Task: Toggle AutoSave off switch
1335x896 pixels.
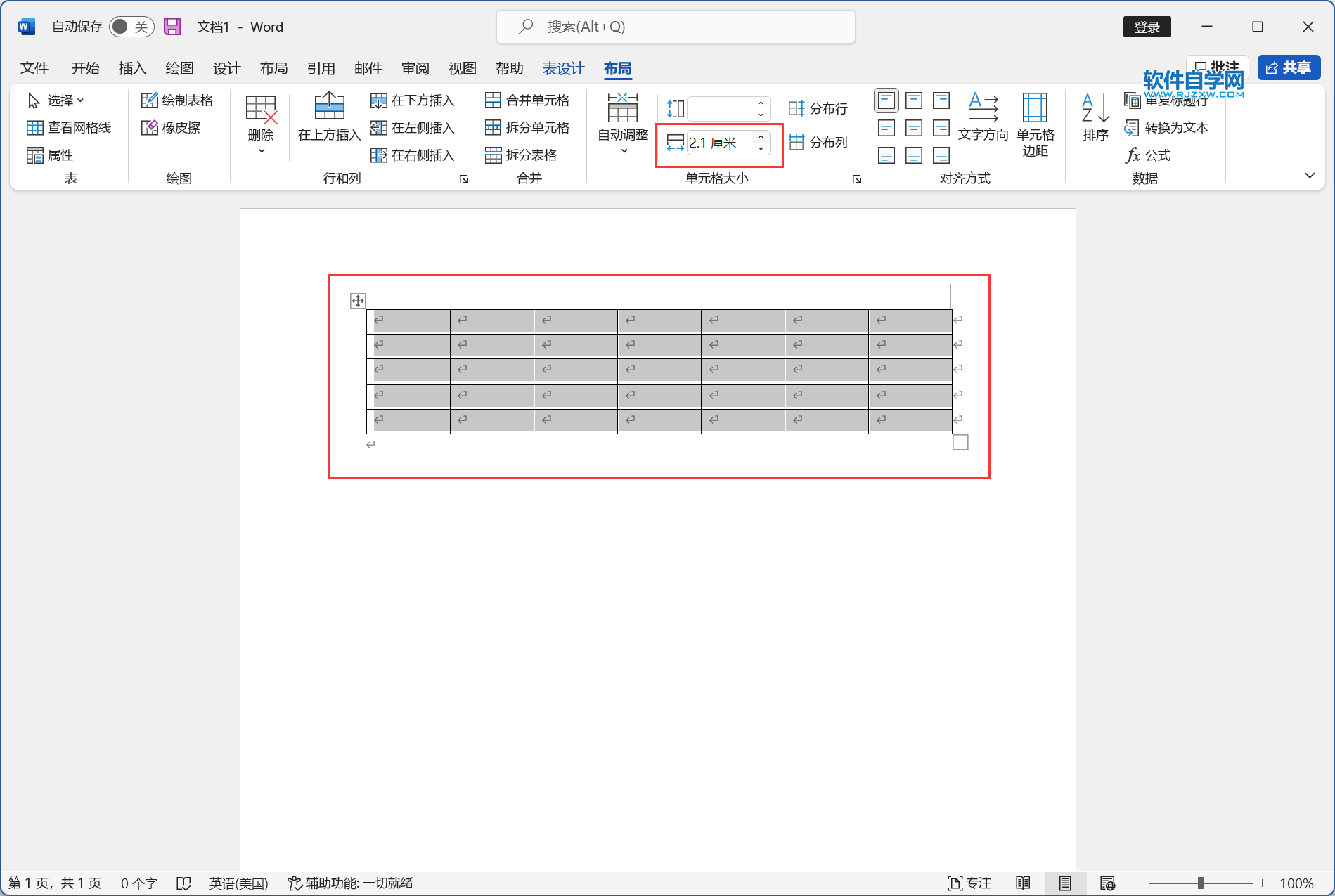Action: 131,26
